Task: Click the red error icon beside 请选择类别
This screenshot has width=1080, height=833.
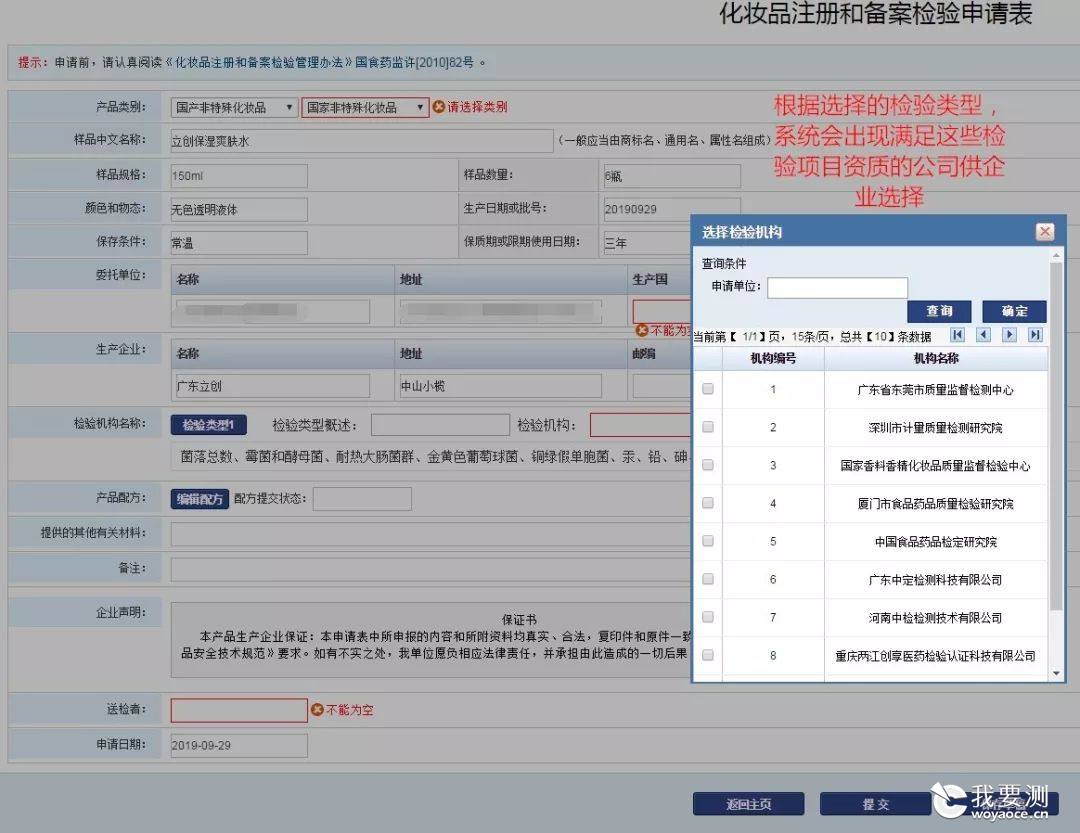Action: point(439,107)
